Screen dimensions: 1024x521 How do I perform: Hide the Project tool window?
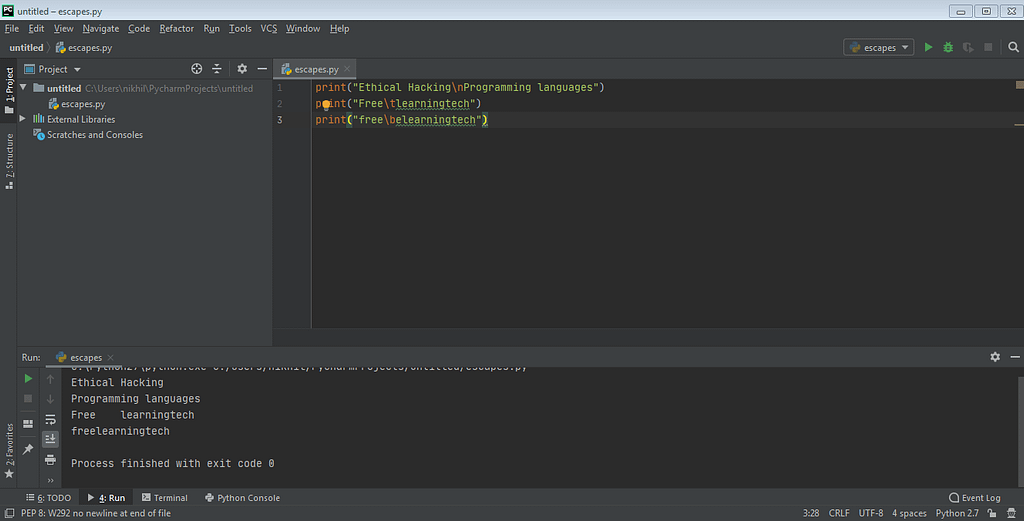[x=262, y=69]
